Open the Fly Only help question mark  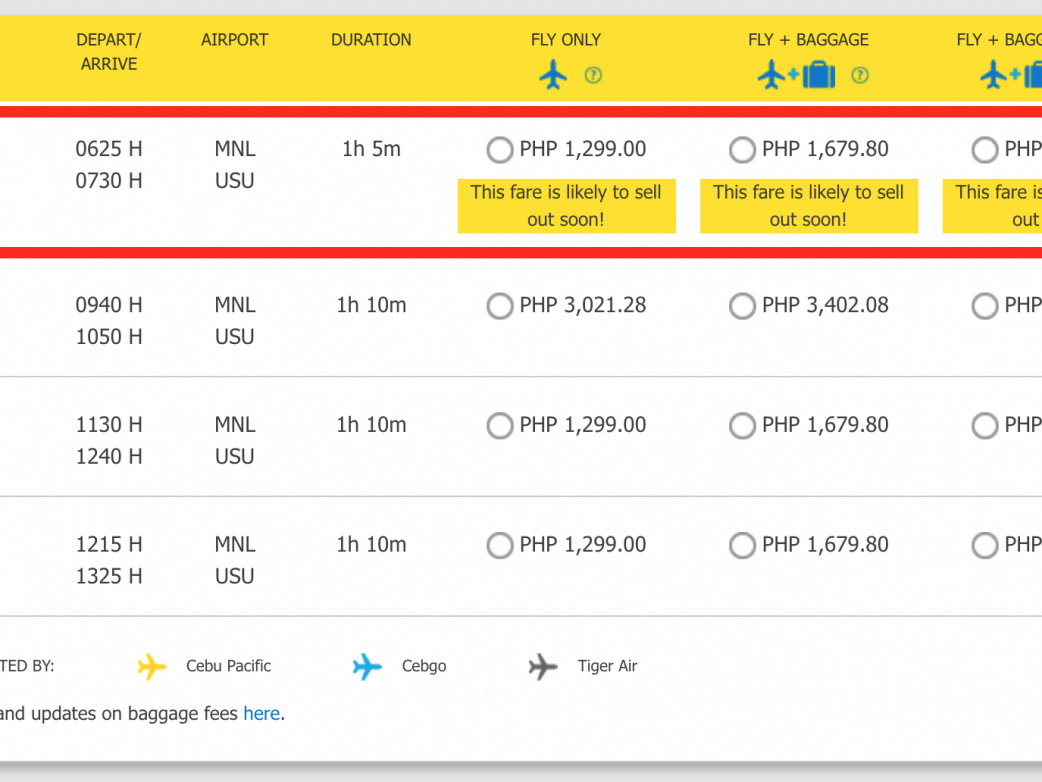point(593,75)
